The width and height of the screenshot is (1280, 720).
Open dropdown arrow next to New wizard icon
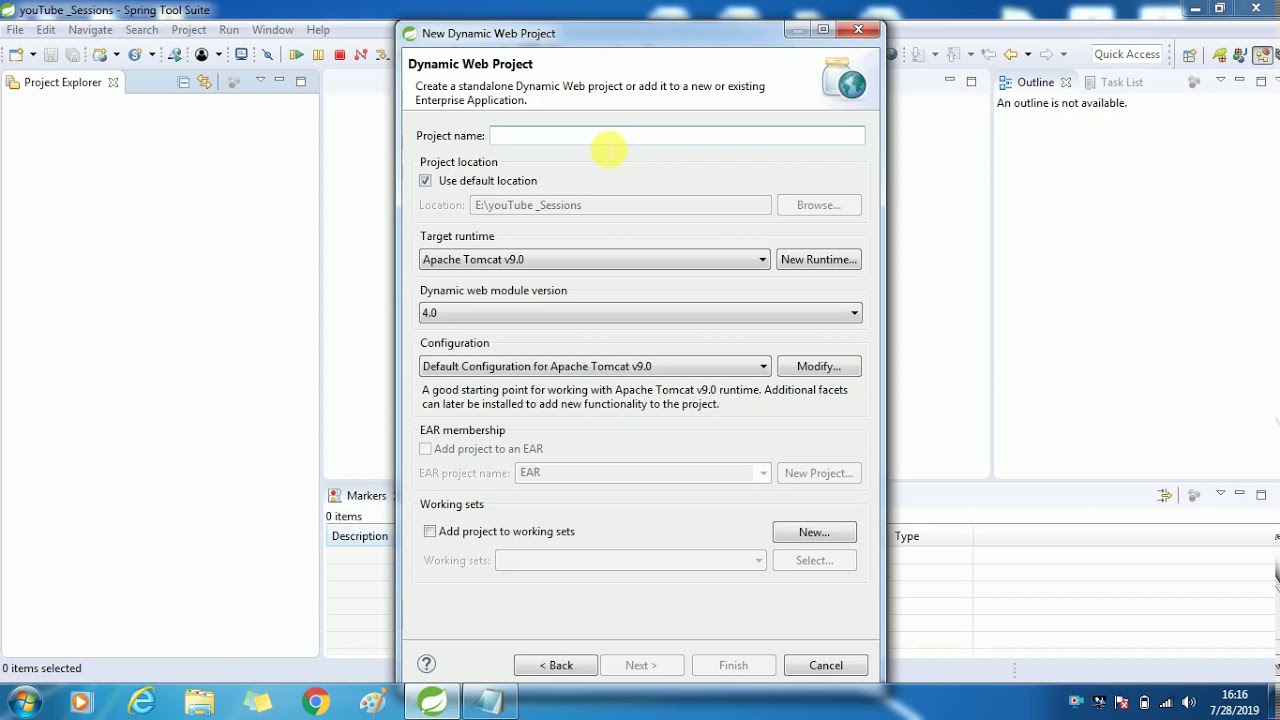33,55
